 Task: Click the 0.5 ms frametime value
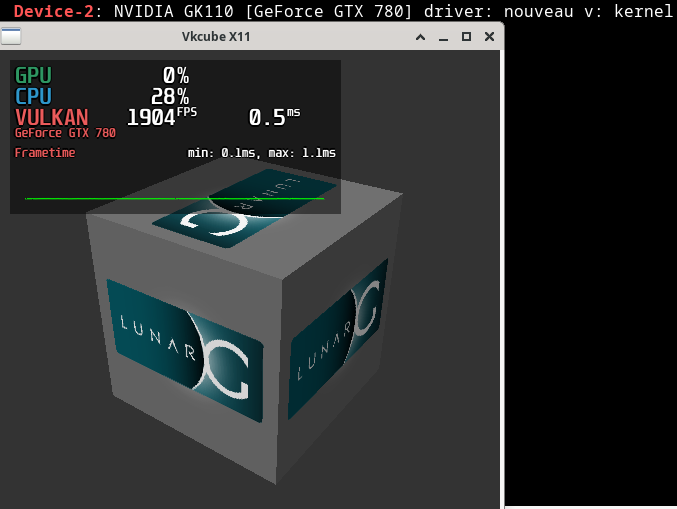(274, 117)
